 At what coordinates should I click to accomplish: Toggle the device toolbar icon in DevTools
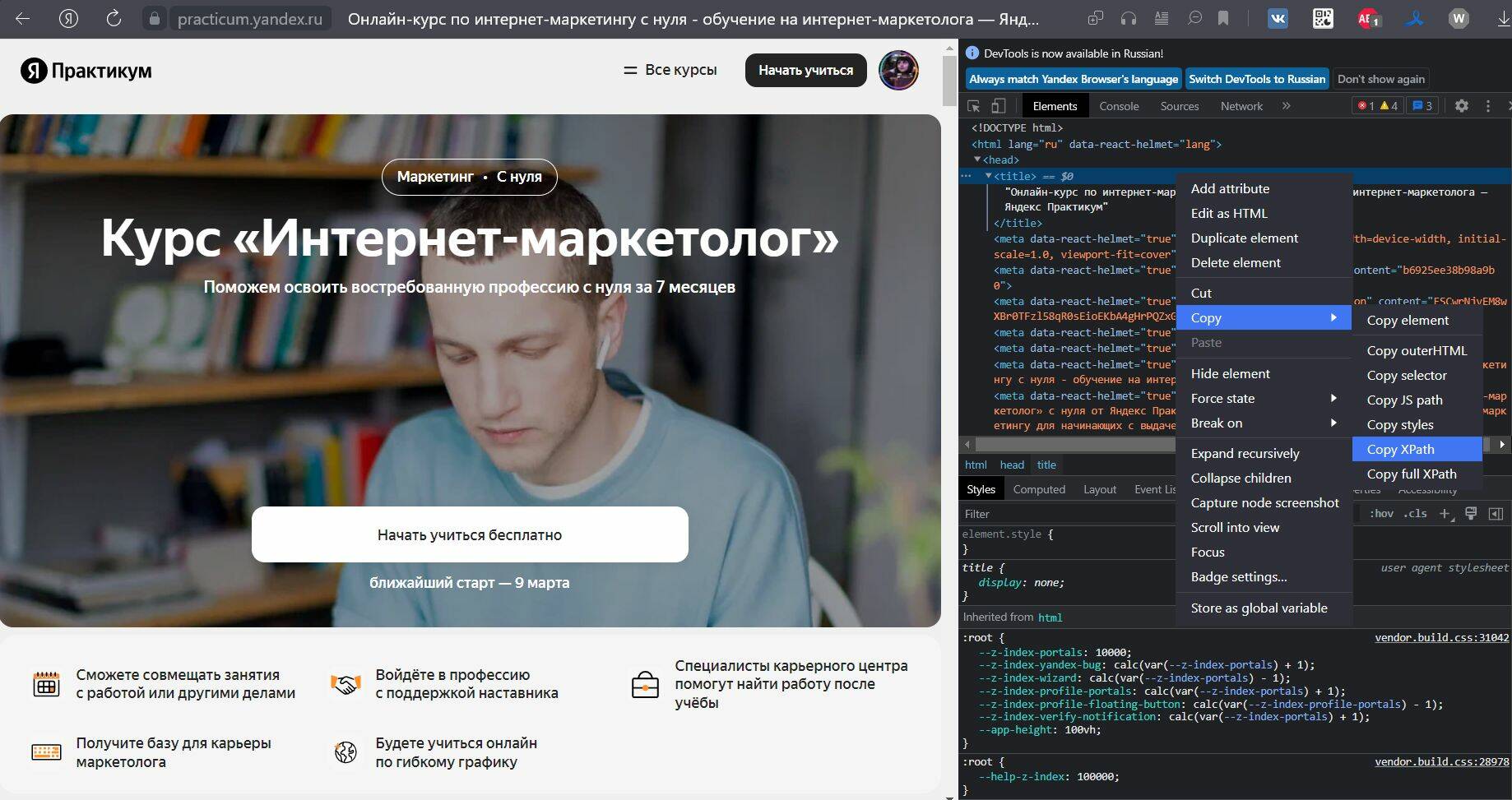pos(998,106)
